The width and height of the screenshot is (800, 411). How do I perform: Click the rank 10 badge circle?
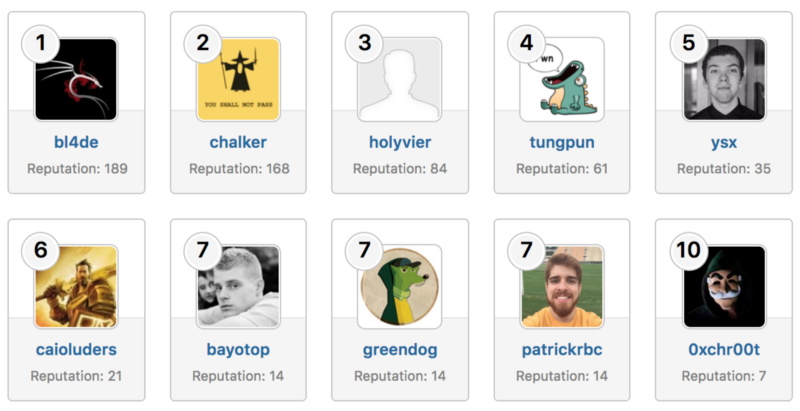click(x=688, y=250)
